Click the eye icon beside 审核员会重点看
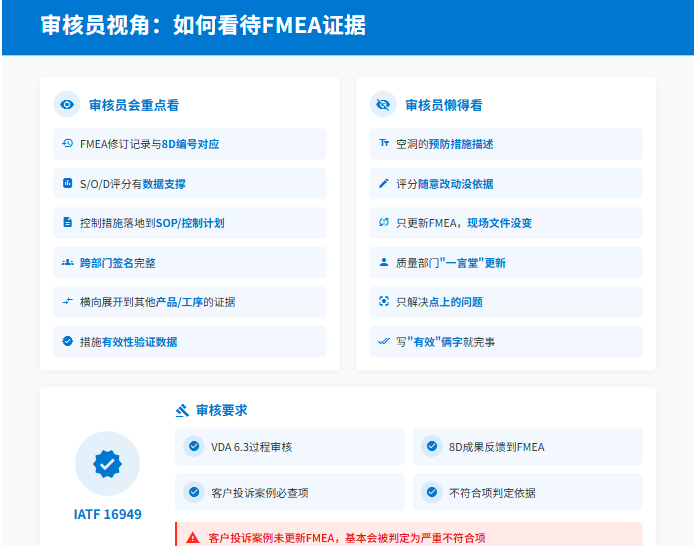The image size is (695, 546). point(67,105)
